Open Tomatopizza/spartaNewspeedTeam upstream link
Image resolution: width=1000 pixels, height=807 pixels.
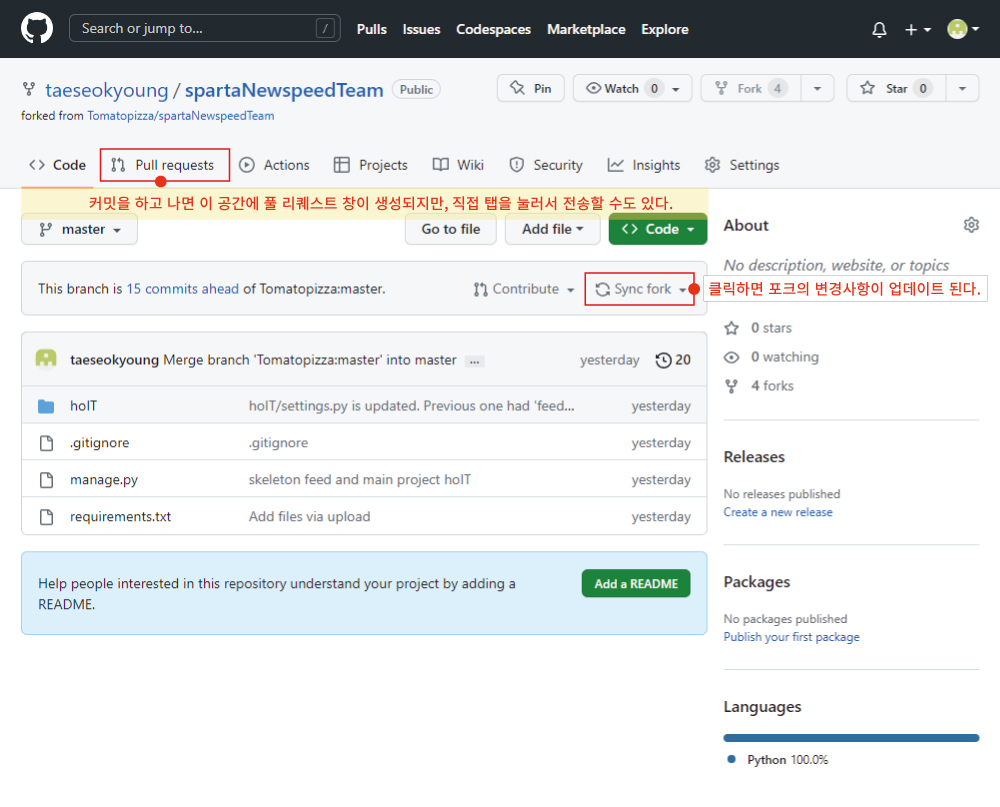(180, 115)
